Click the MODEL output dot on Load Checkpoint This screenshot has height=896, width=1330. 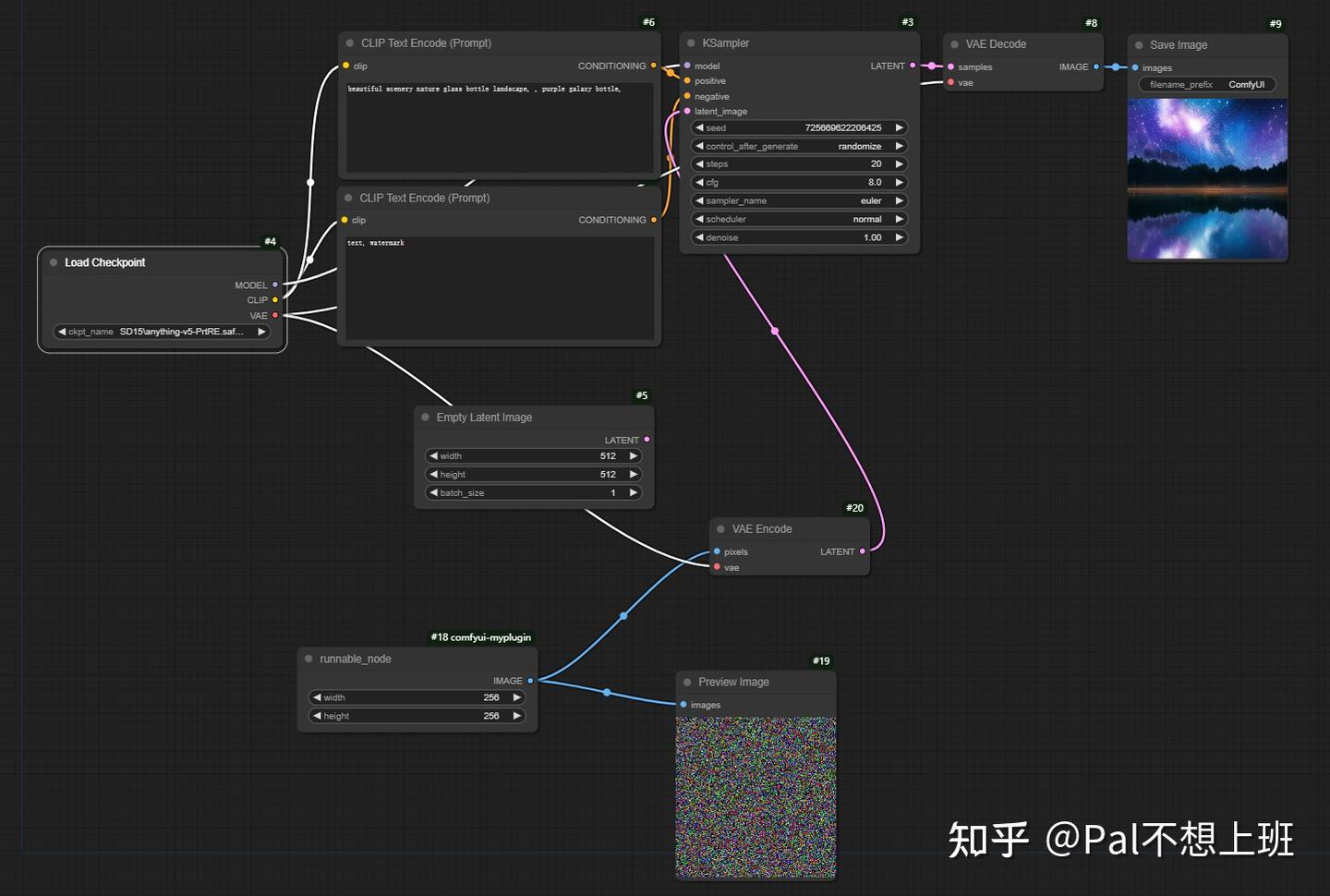[274, 285]
